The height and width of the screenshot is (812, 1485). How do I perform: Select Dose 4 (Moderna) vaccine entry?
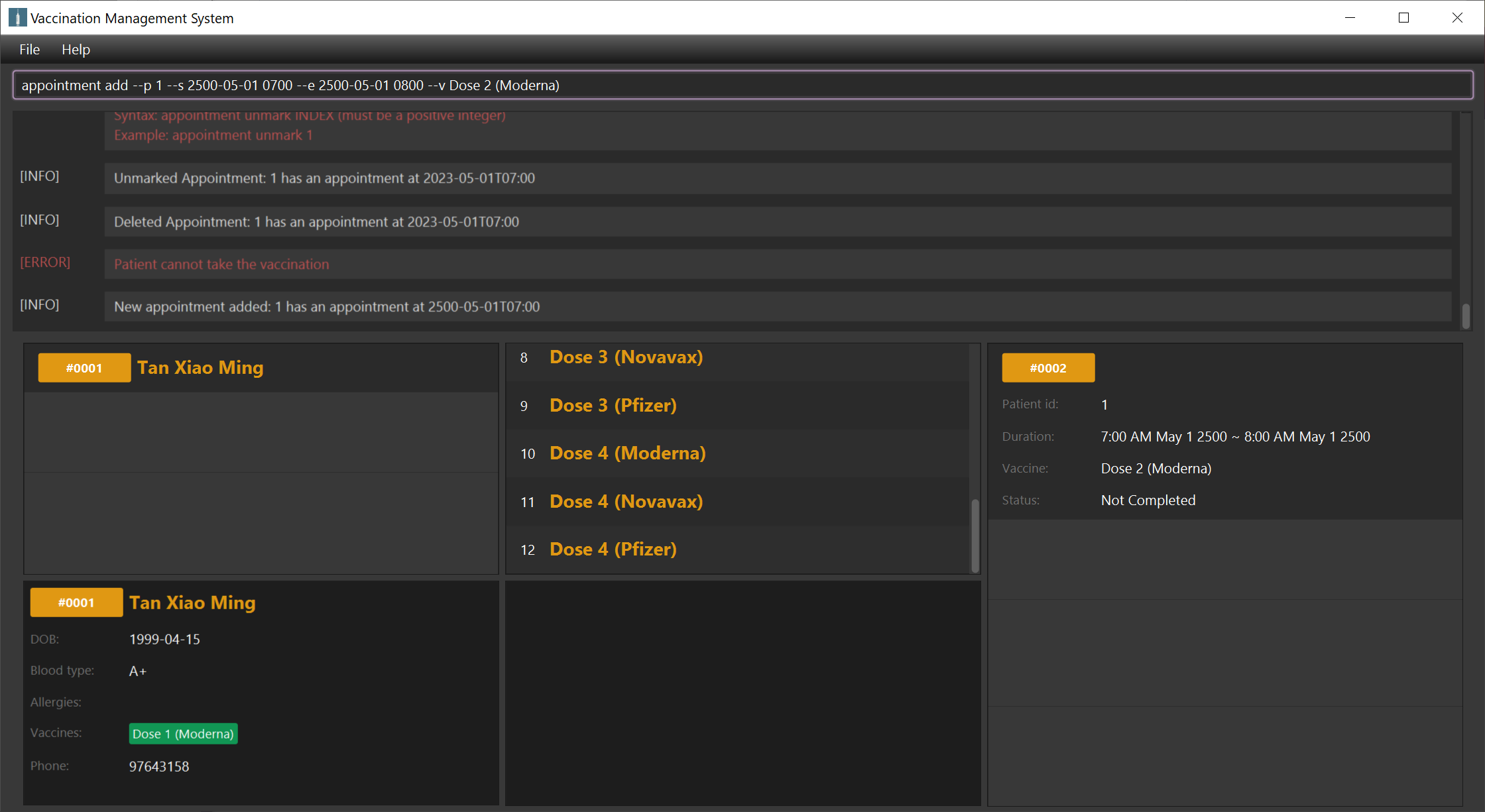(627, 453)
